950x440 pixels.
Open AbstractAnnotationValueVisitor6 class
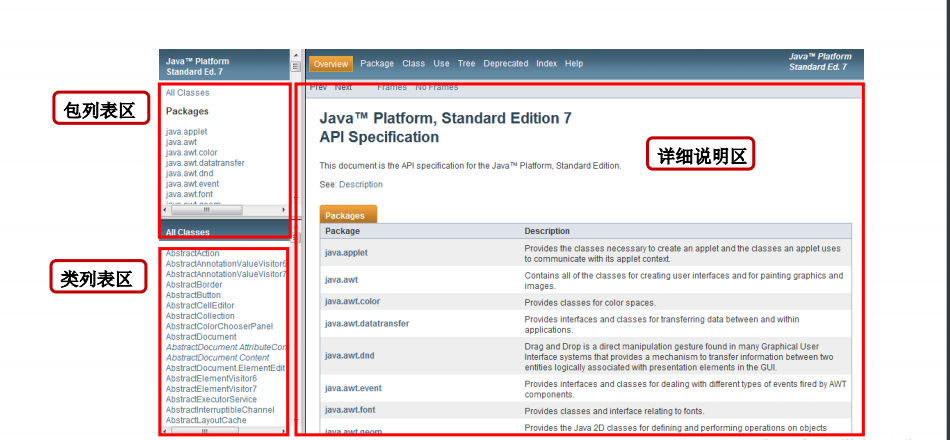point(226,264)
